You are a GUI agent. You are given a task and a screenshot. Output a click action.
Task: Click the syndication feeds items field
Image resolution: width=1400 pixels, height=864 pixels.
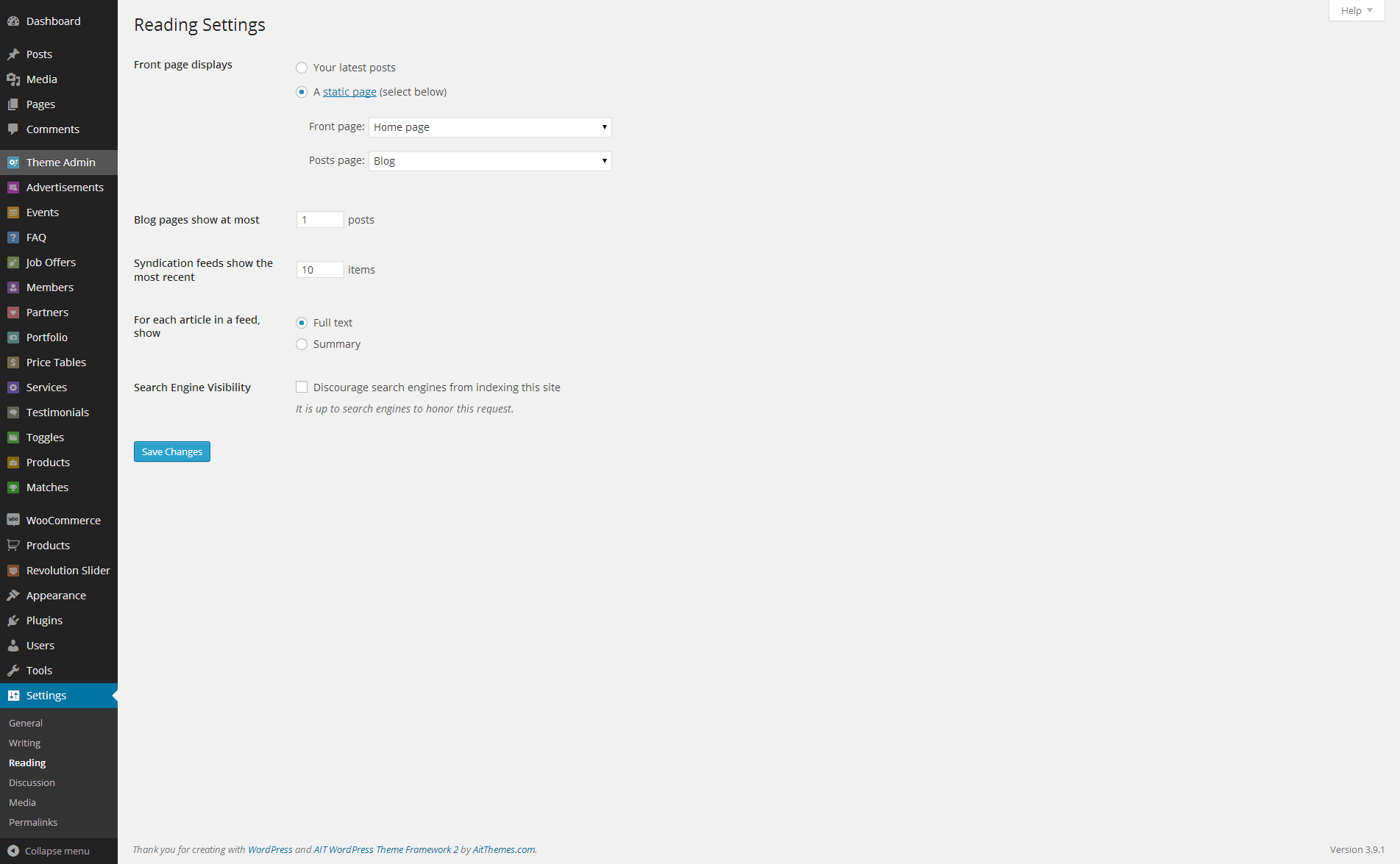pos(320,270)
